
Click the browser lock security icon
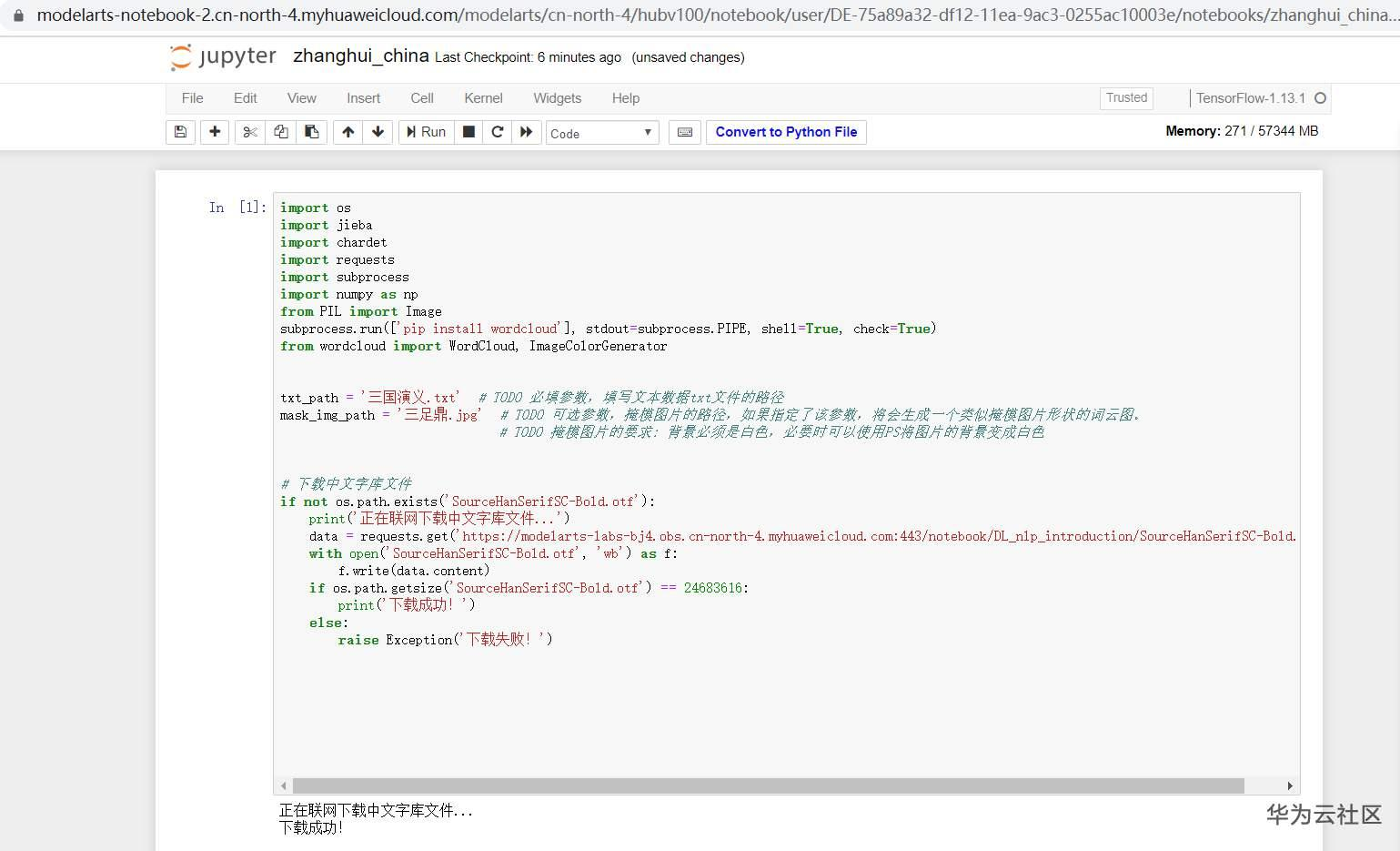click(x=17, y=15)
